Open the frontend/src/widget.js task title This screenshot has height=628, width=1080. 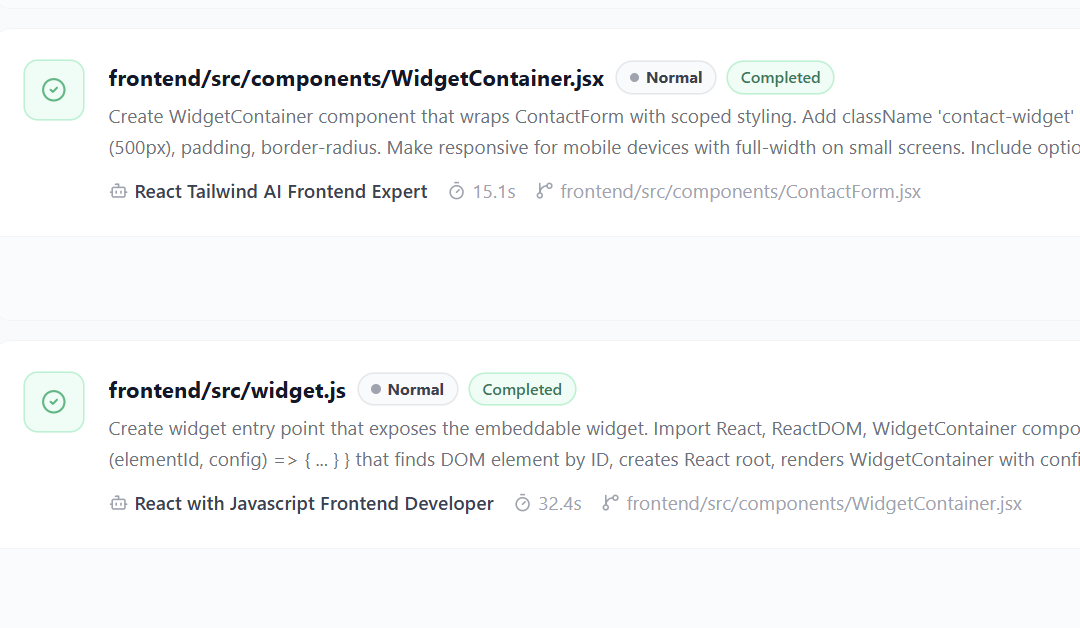[x=227, y=390]
